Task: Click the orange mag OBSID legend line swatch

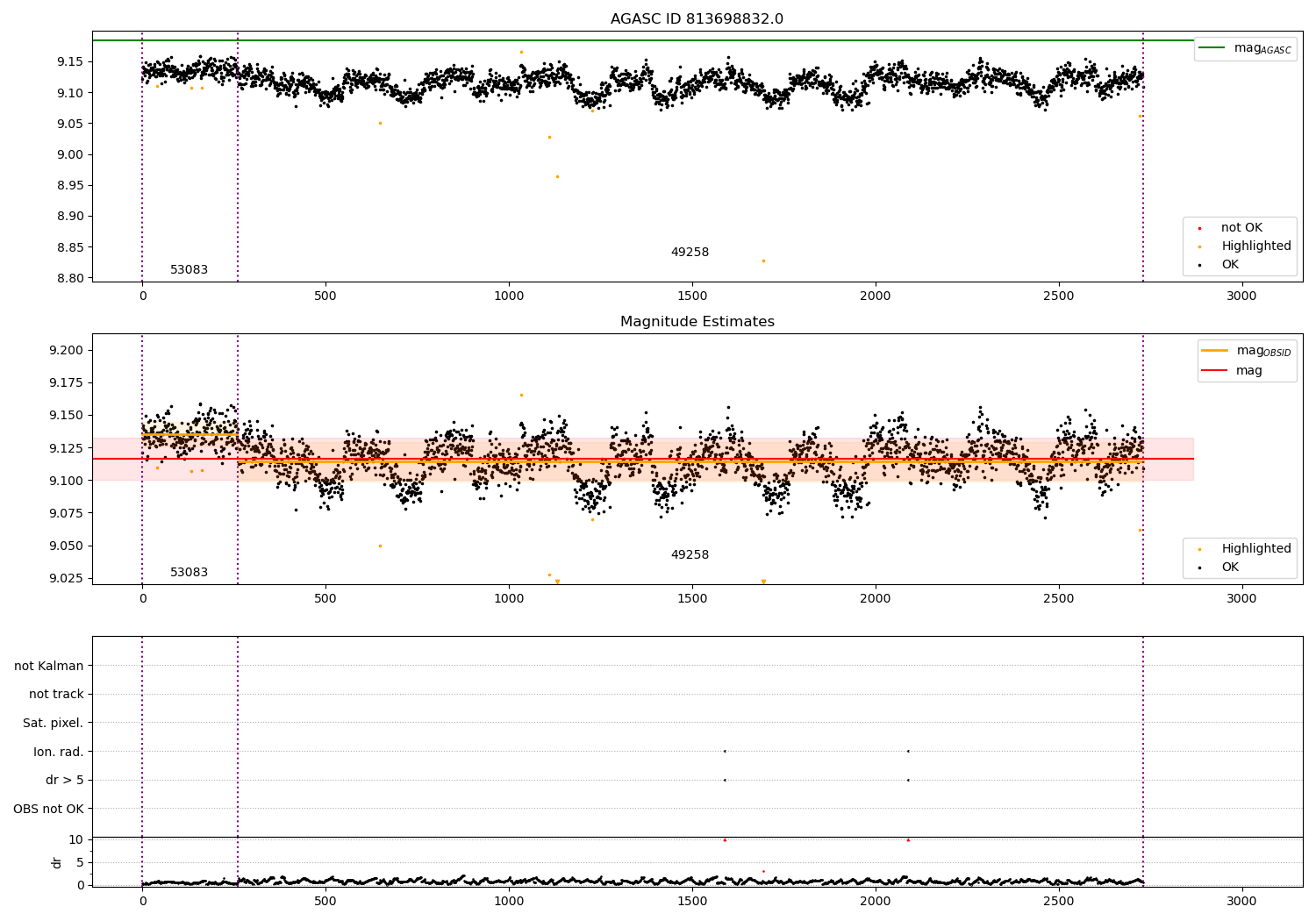Action: pos(1215,351)
